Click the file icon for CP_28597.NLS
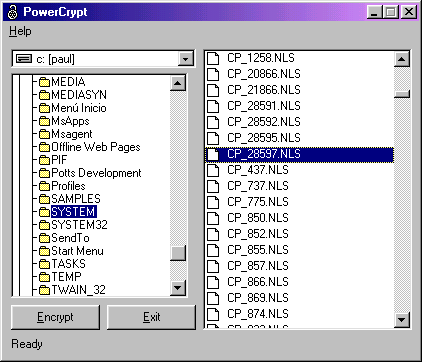 213,154
